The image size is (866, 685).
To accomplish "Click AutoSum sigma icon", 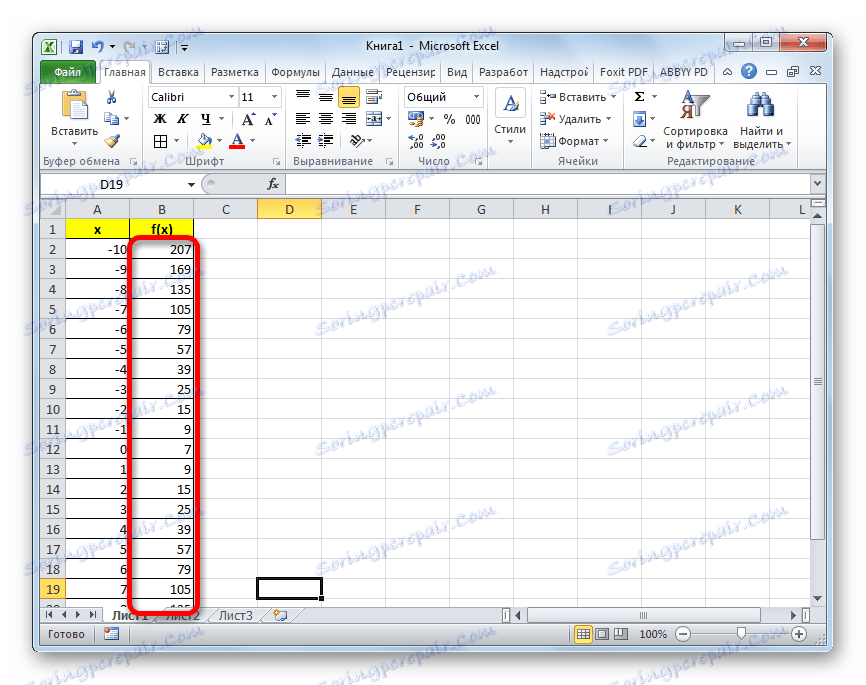I will coord(640,97).
